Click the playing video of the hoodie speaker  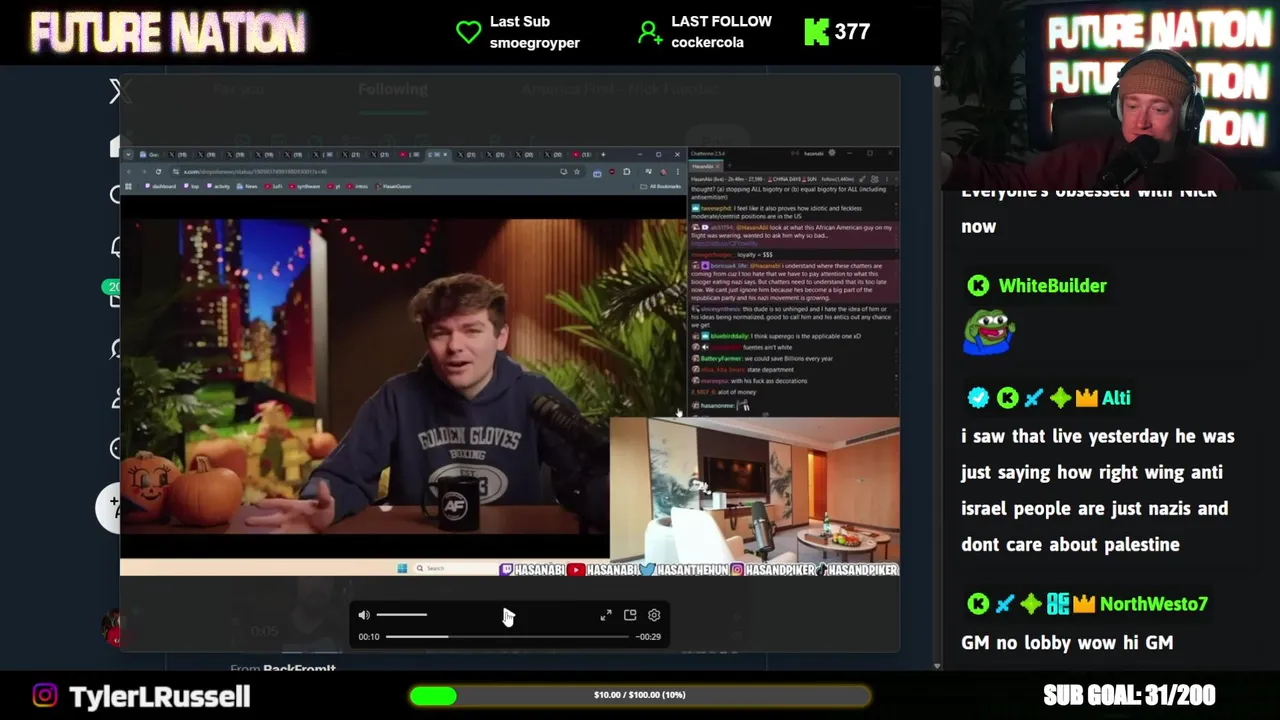403,377
